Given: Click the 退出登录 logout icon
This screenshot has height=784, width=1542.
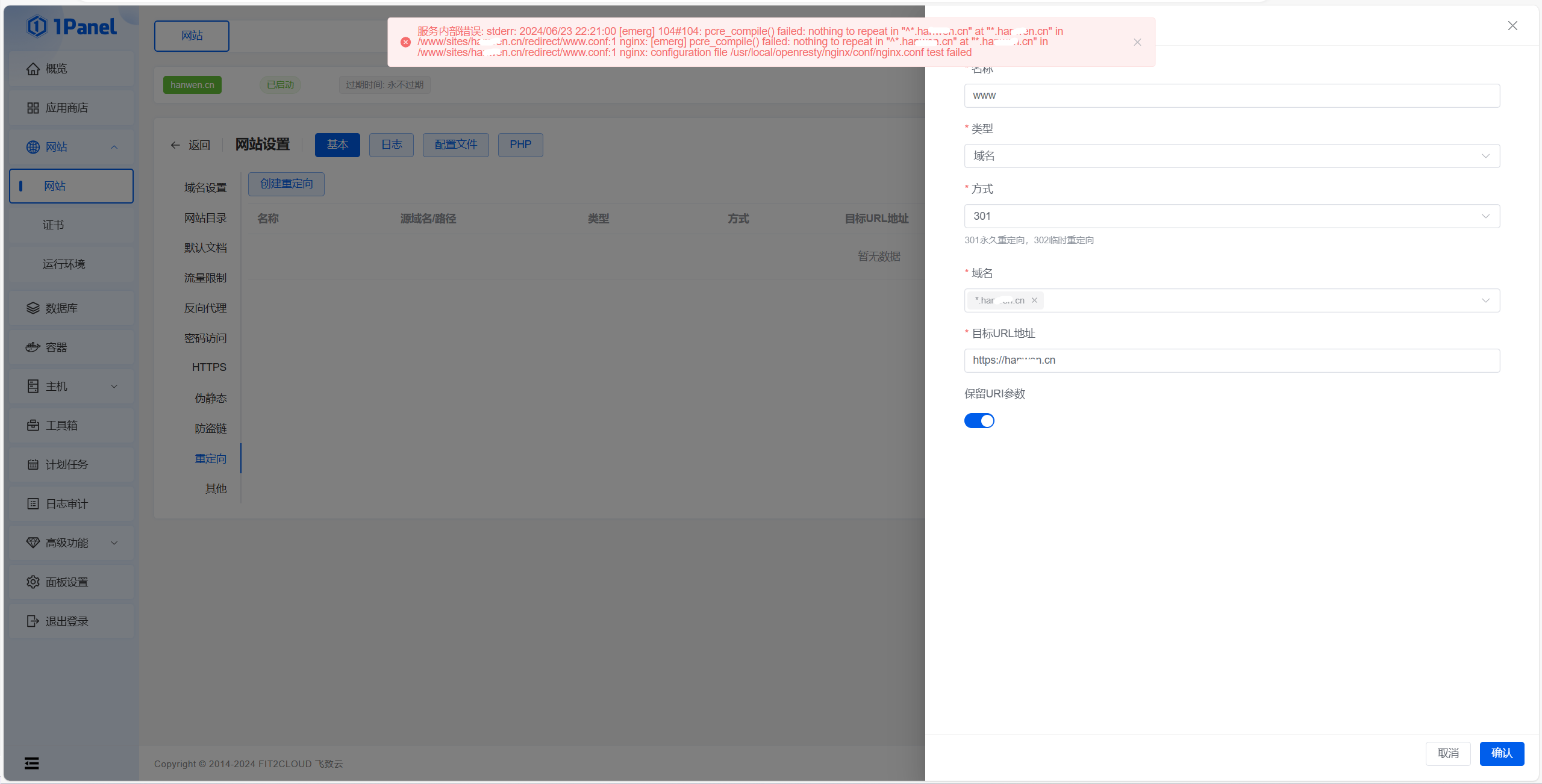Looking at the screenshot, I should 33,621.
